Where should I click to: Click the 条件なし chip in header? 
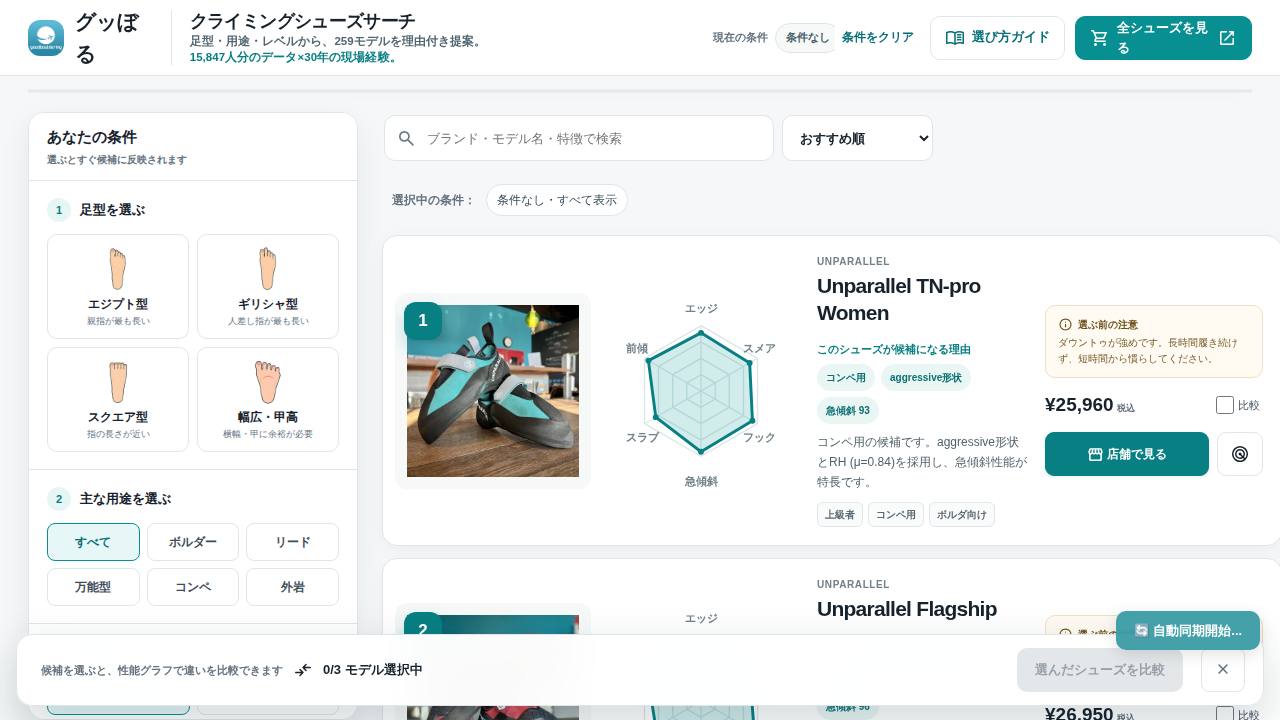coord(806,38)
